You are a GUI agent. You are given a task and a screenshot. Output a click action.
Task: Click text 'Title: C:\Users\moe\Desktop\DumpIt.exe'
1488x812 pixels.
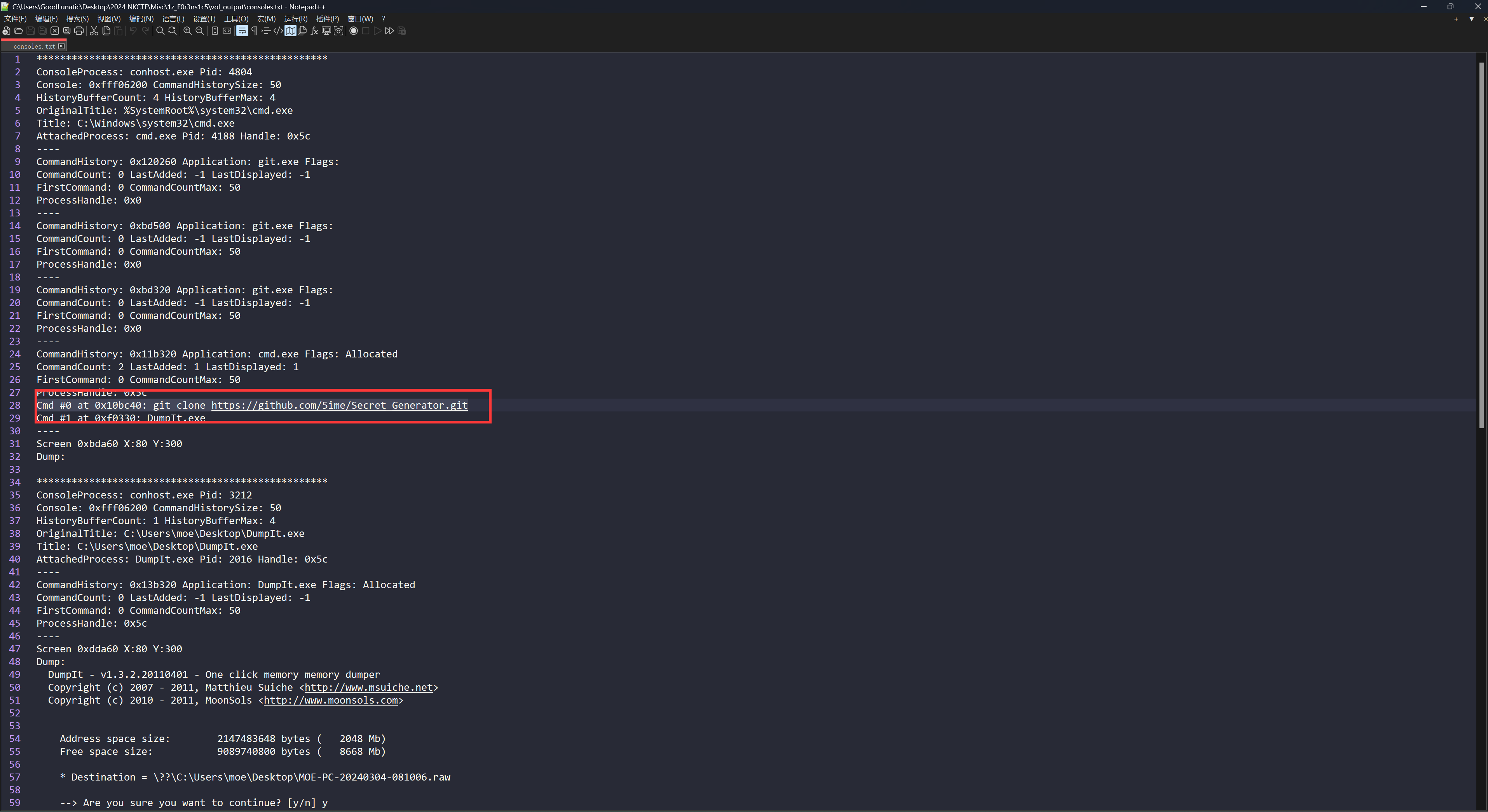click(147, 546)
